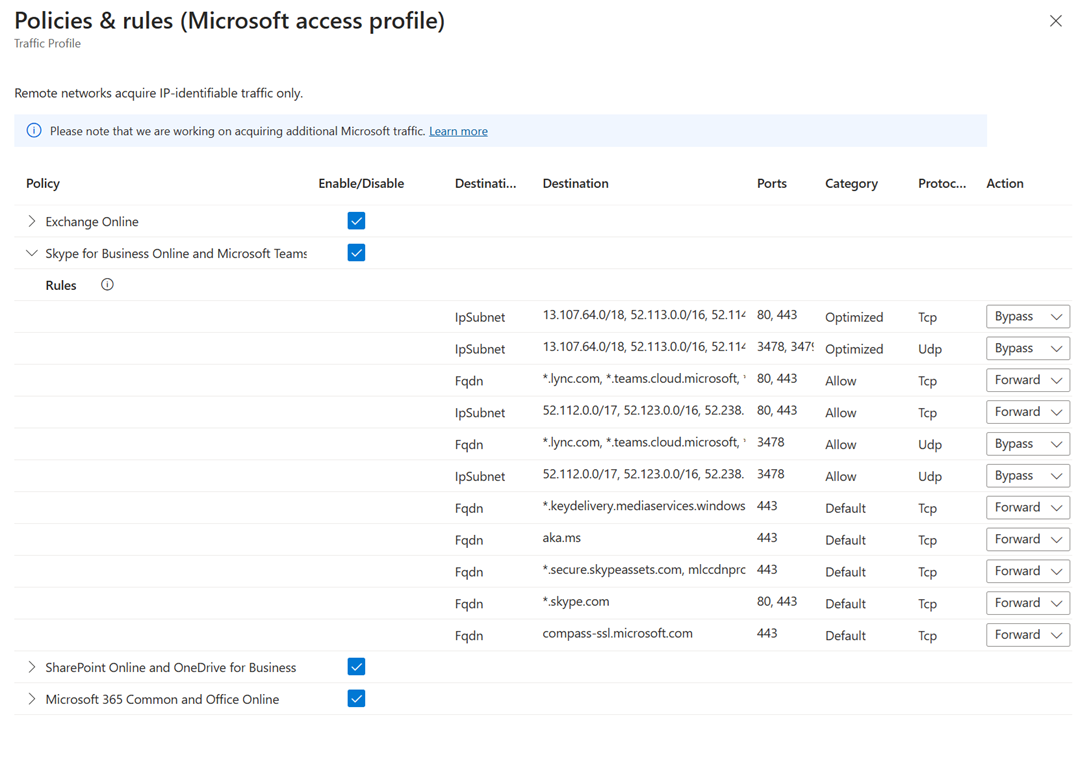This screenshot has width=1078, height=763.
Task: Uncheck the Skype for Business Online policy
Action: (x=356, y=253)
